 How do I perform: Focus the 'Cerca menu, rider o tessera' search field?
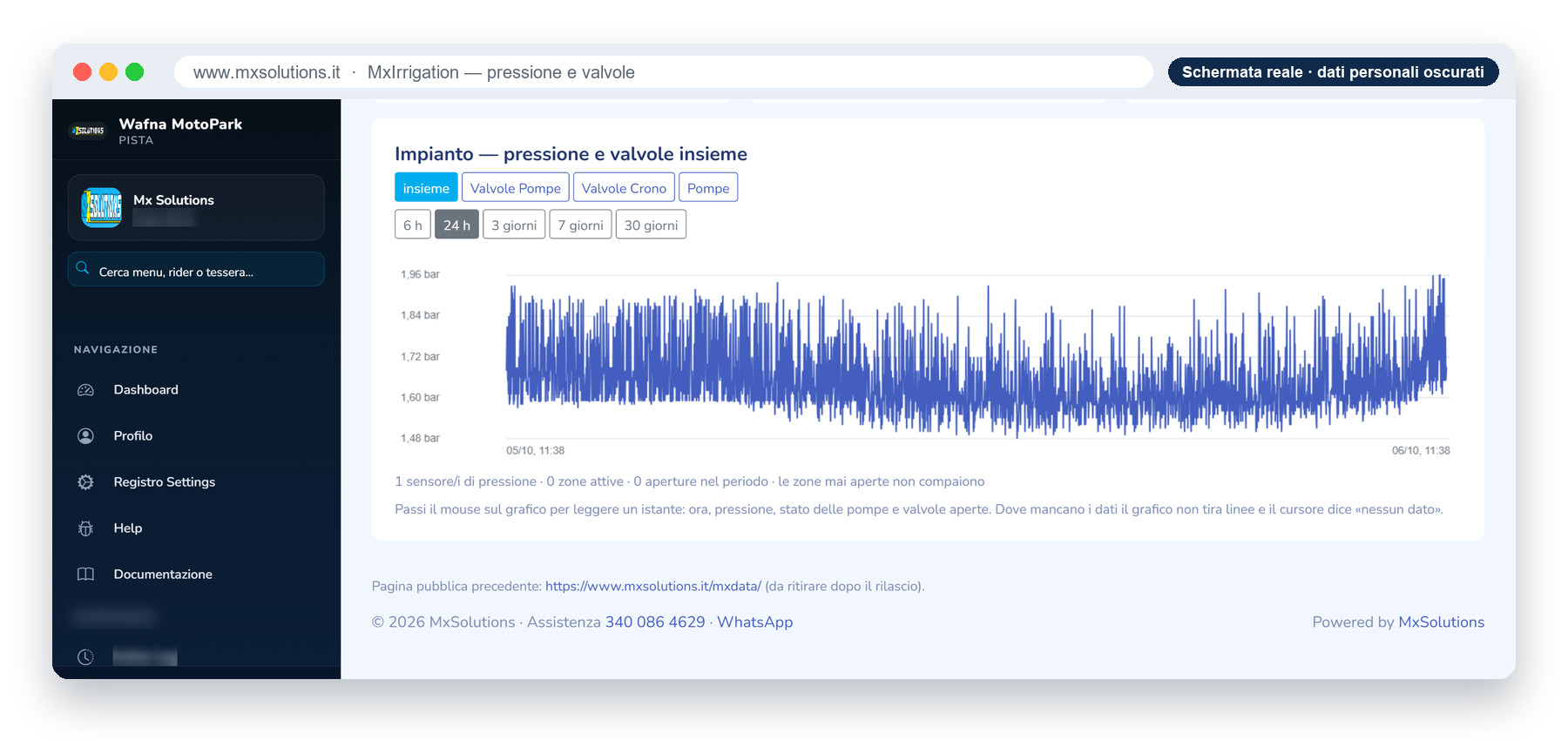(196, 269)
